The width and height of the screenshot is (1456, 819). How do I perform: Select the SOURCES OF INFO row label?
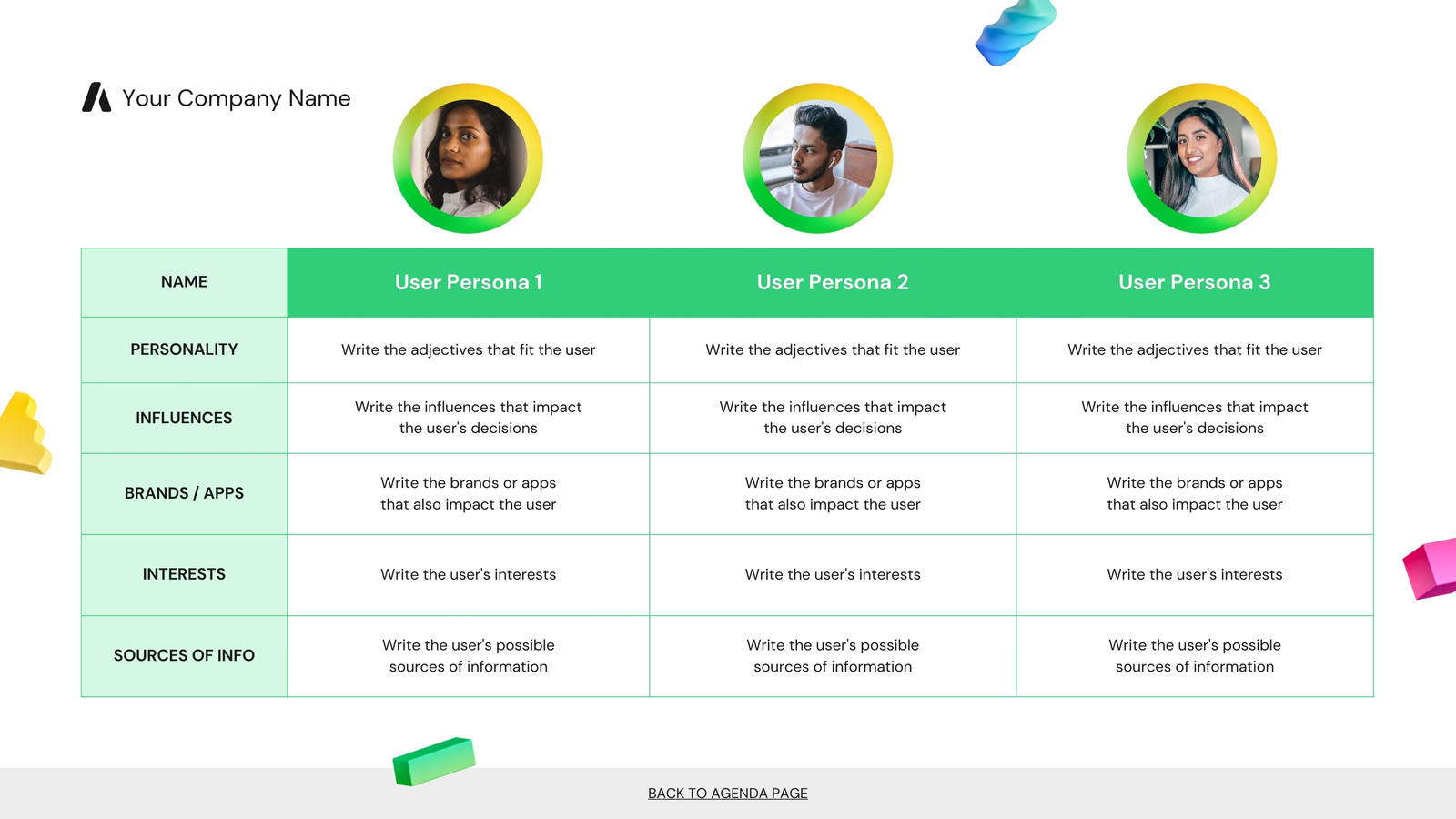click(x=184, y=655)
